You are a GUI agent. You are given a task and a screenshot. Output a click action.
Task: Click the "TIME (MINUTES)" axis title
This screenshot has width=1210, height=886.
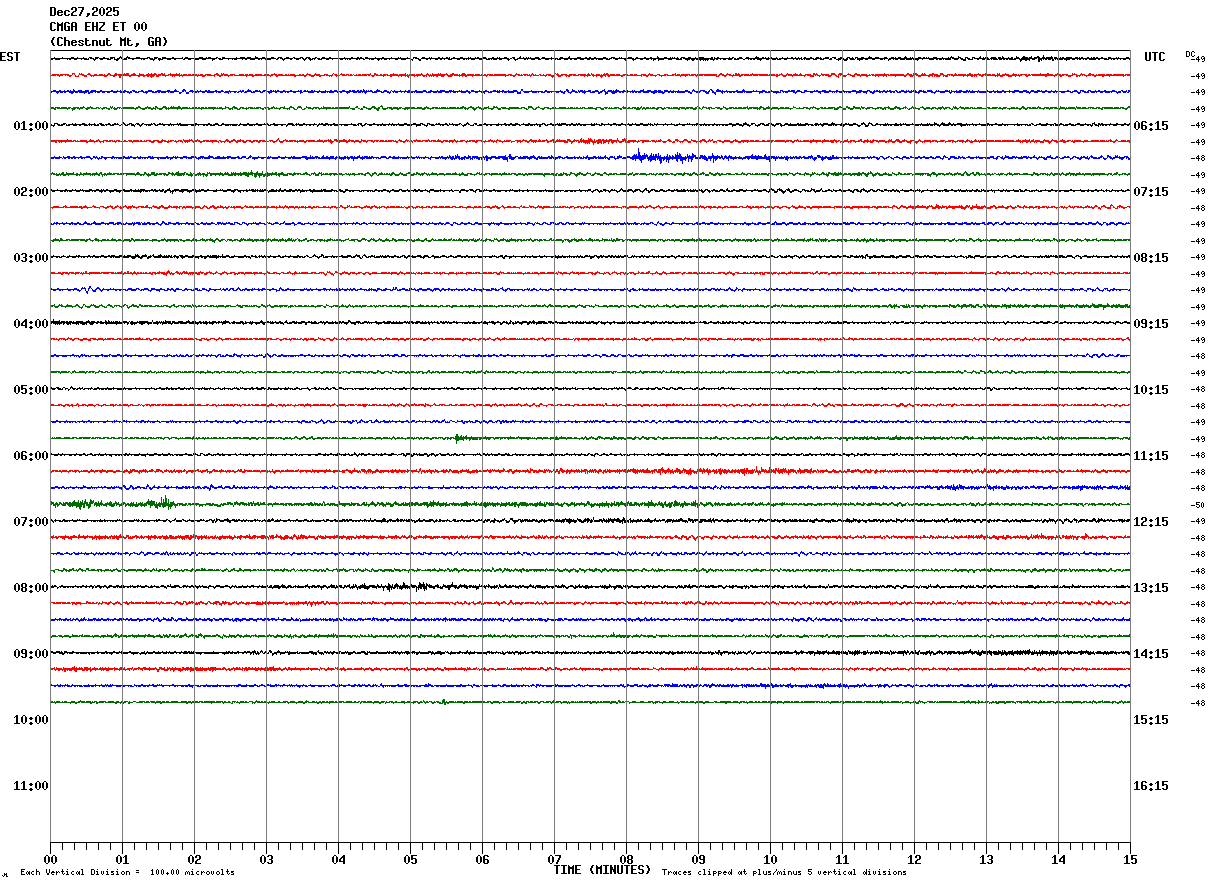point(602,870)
